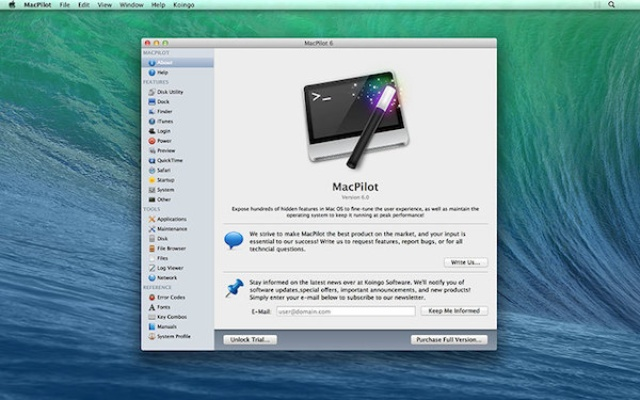The height and width of the screenshot is (400, 640).
Task: Click the Write Us... button
Action: click(x=466, y=262)
